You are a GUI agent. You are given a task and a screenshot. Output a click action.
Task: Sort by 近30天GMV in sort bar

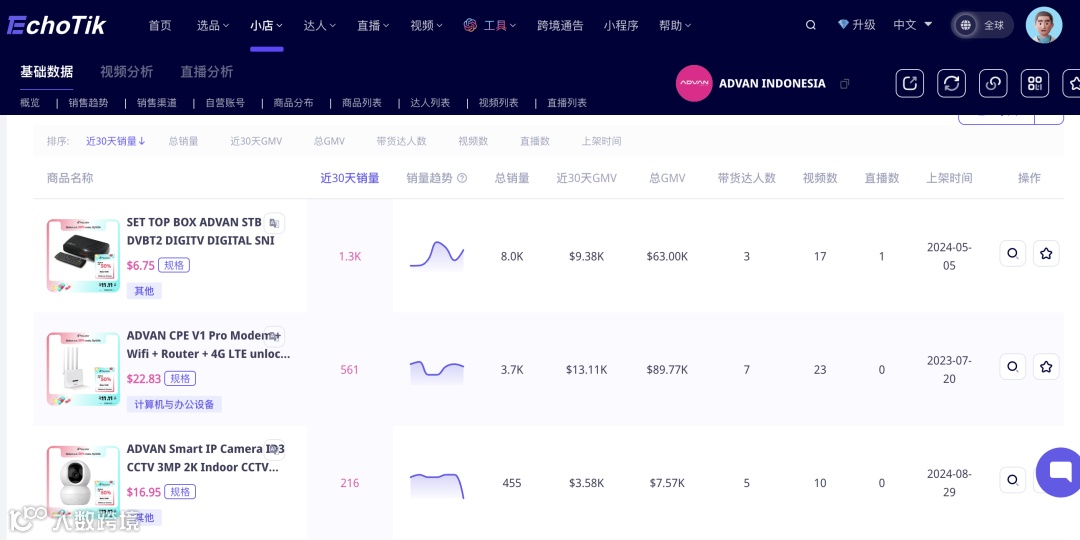(256, 141)
